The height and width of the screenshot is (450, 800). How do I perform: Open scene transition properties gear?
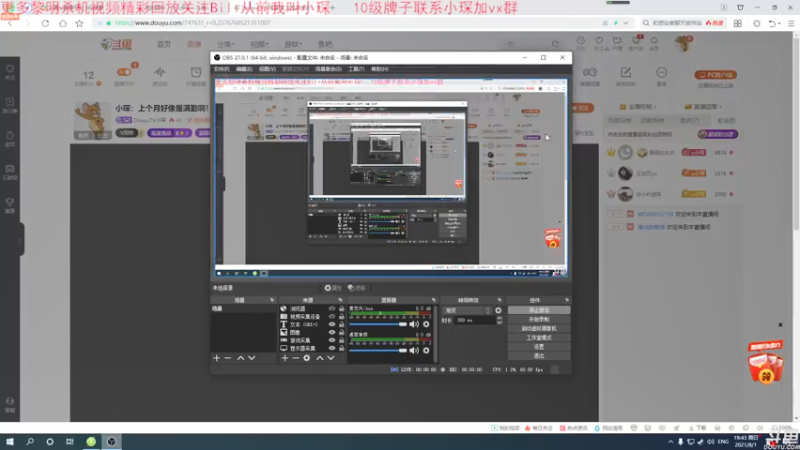click(498, 310)
